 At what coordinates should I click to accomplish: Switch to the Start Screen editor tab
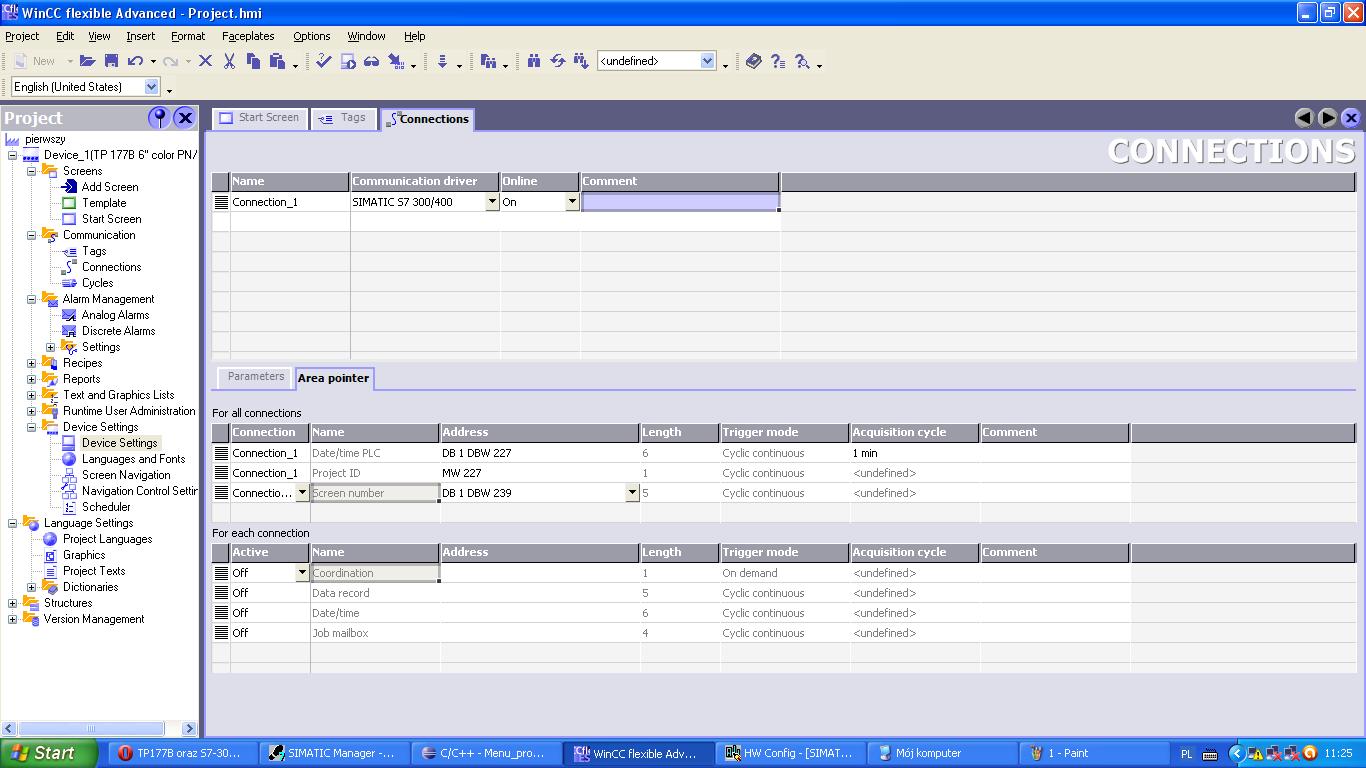[x=259, y=118]
